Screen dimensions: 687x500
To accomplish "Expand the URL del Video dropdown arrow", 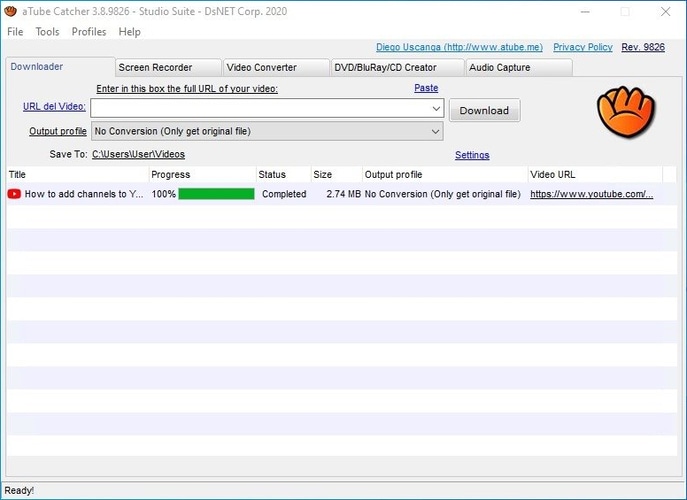I will click(436, 108).
